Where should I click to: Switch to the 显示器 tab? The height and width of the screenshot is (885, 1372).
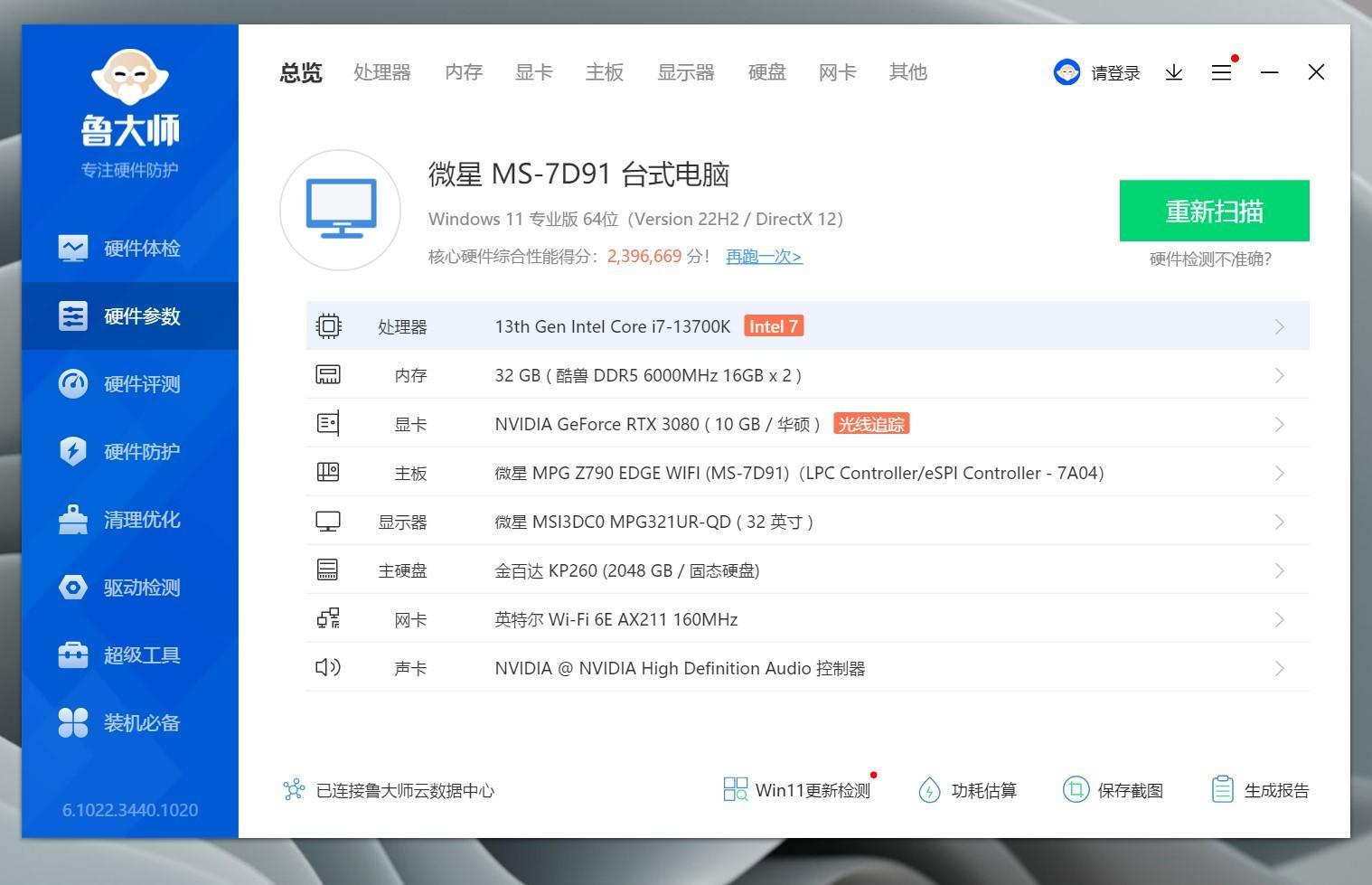tap(686, 72)
